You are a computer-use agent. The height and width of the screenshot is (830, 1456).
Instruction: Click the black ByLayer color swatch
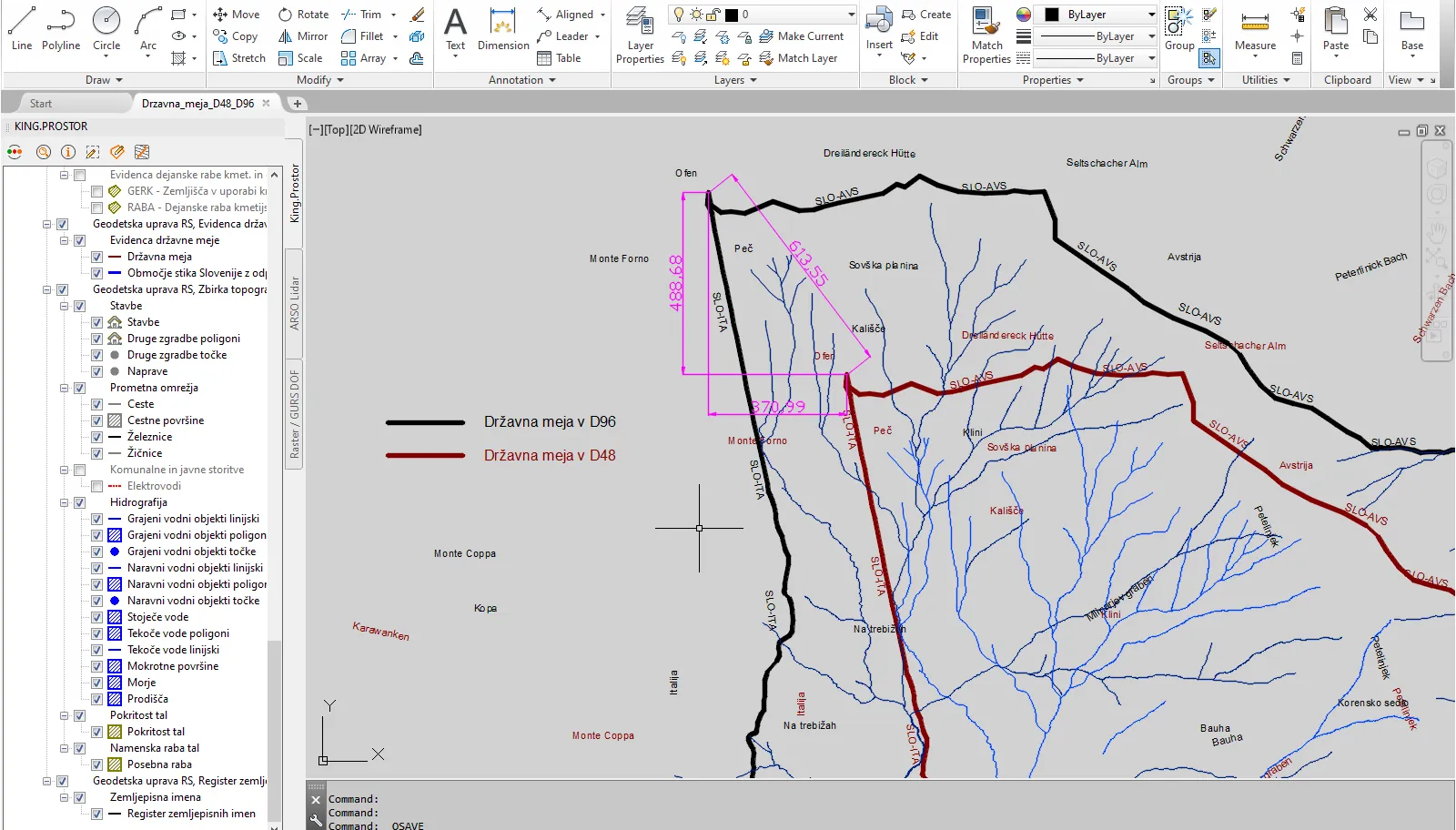pos(1052,15)
